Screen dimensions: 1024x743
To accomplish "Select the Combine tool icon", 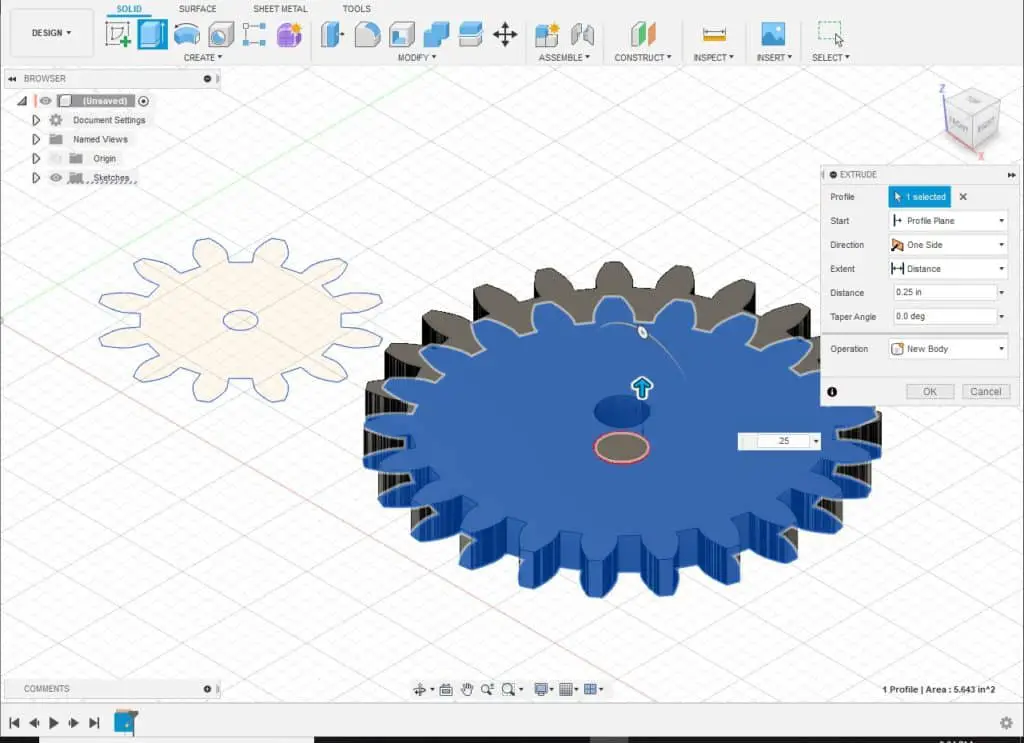I will pyautogui.click(x=436, y=34).
